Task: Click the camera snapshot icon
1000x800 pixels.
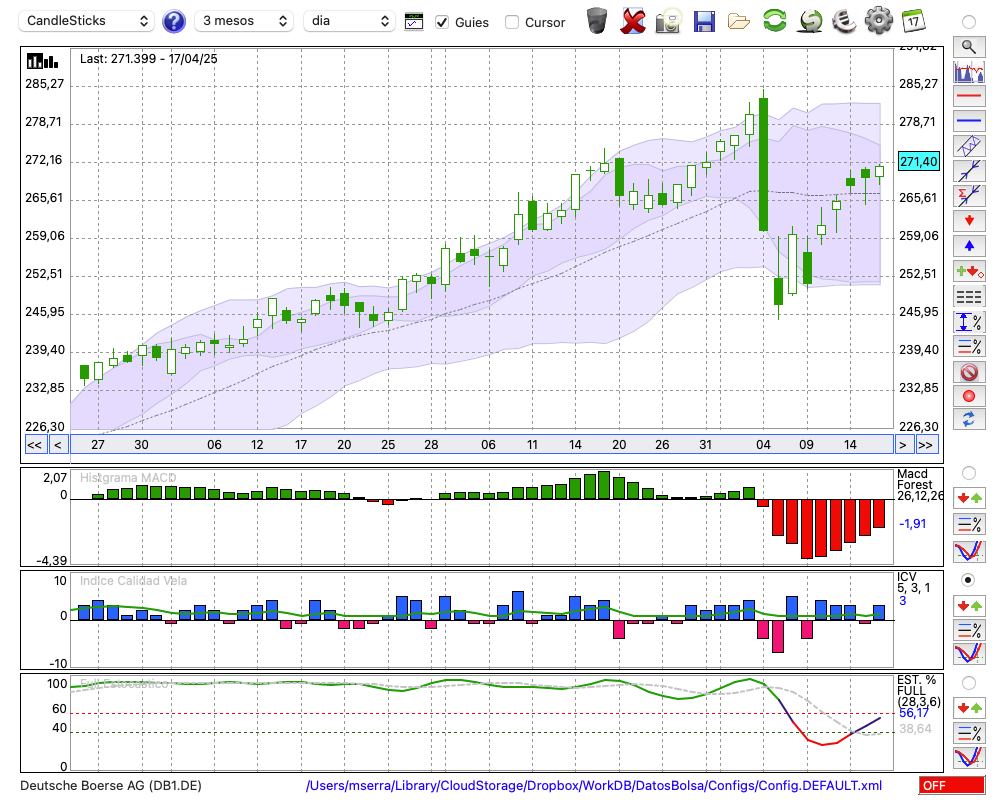Action: tap(668, 21)
